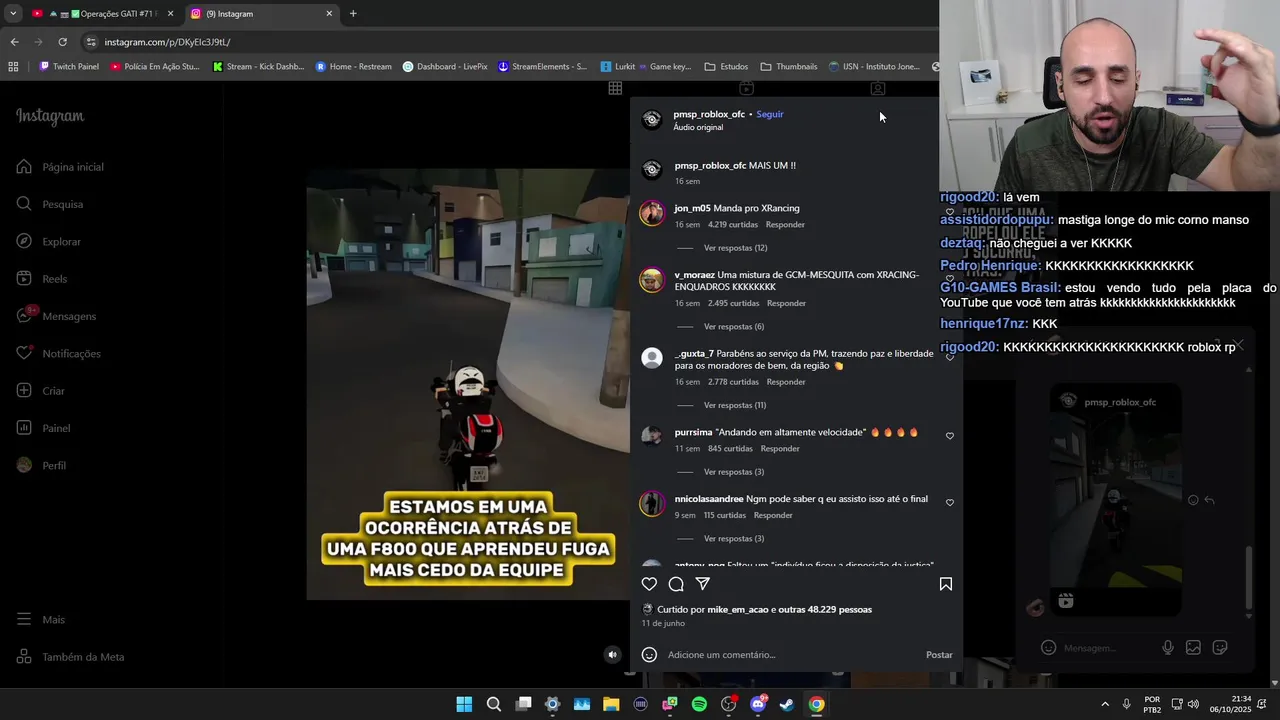The width and height of the screenshot is (1280, 720).
Task: Expand Ver respostas (6) under v_moraez comment
Action: tap(734, 327)
